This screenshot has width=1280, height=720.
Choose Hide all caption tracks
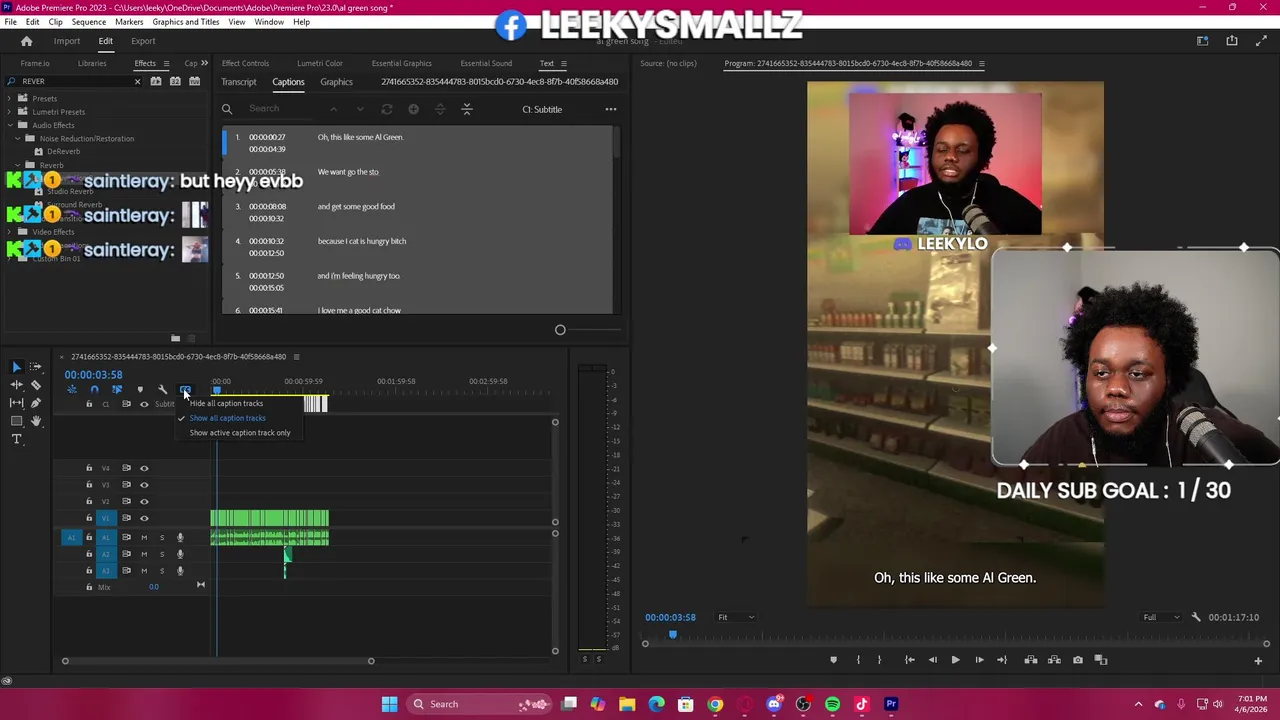[226, 403]
